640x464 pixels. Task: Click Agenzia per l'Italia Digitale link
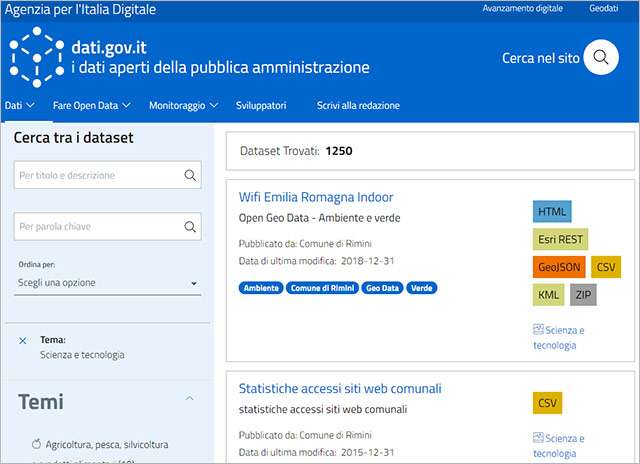point(80,9)
